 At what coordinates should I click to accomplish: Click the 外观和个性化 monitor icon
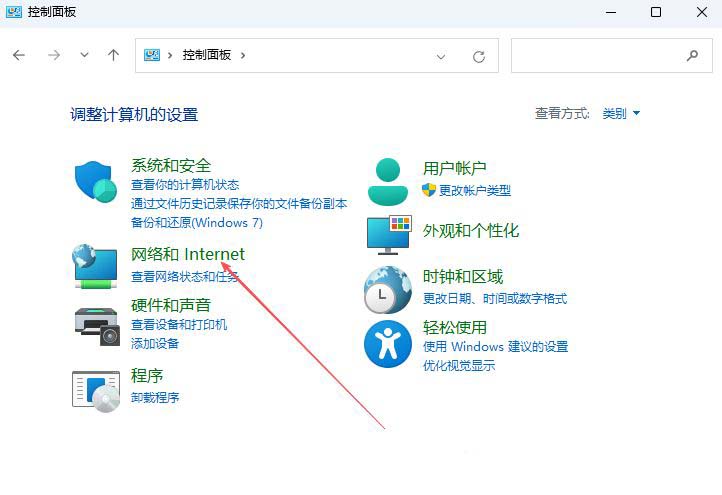coord(389,234)
